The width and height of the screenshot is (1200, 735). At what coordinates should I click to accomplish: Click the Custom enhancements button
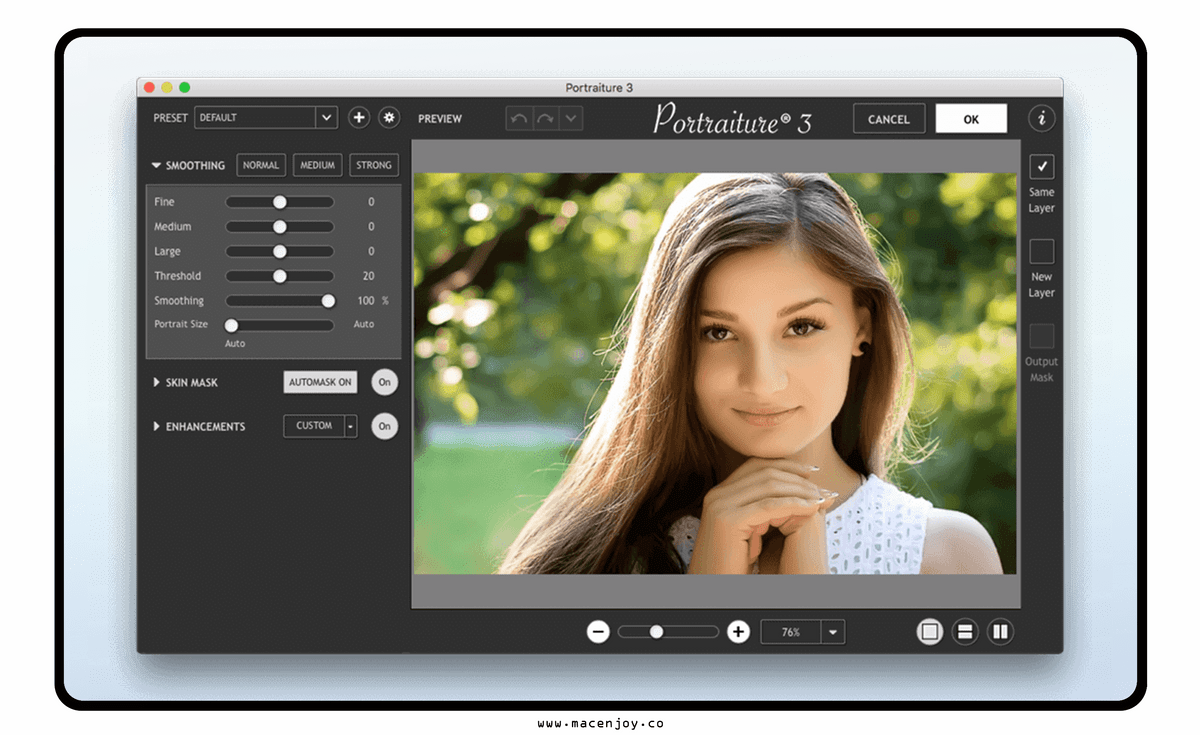click(314, 426)
